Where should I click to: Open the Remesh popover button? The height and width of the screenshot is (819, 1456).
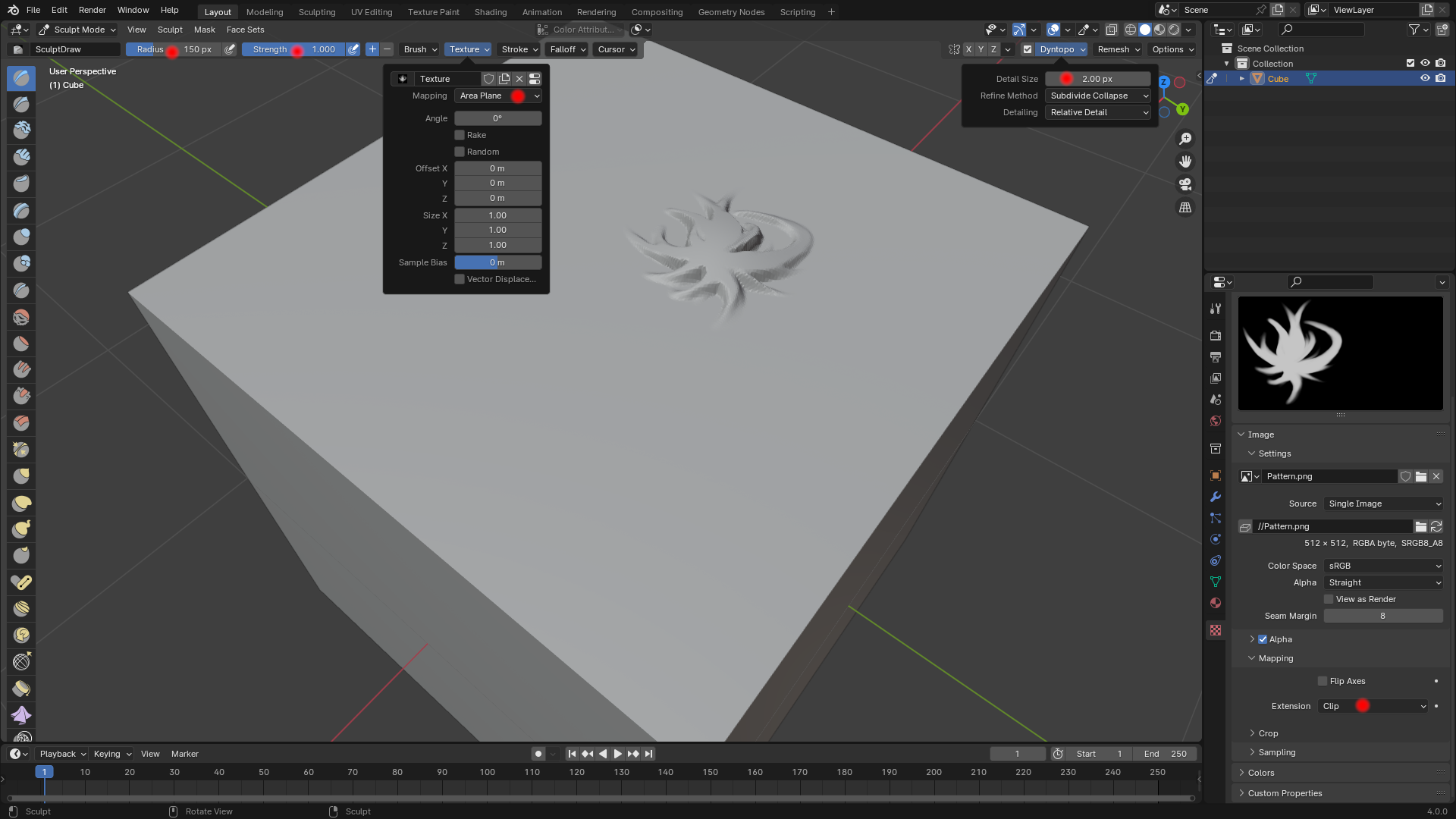click(1119, 49)
